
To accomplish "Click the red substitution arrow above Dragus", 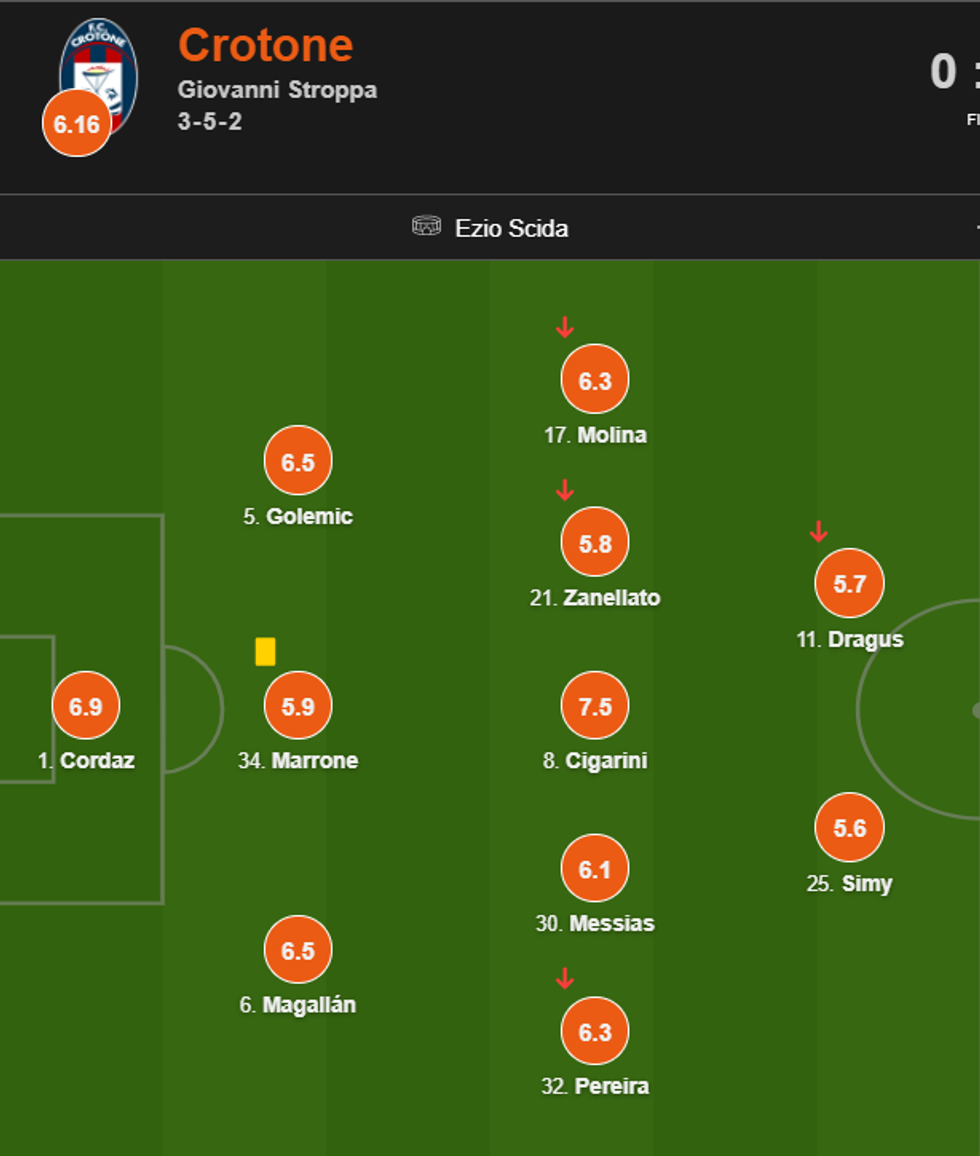I will click(818, 531).
